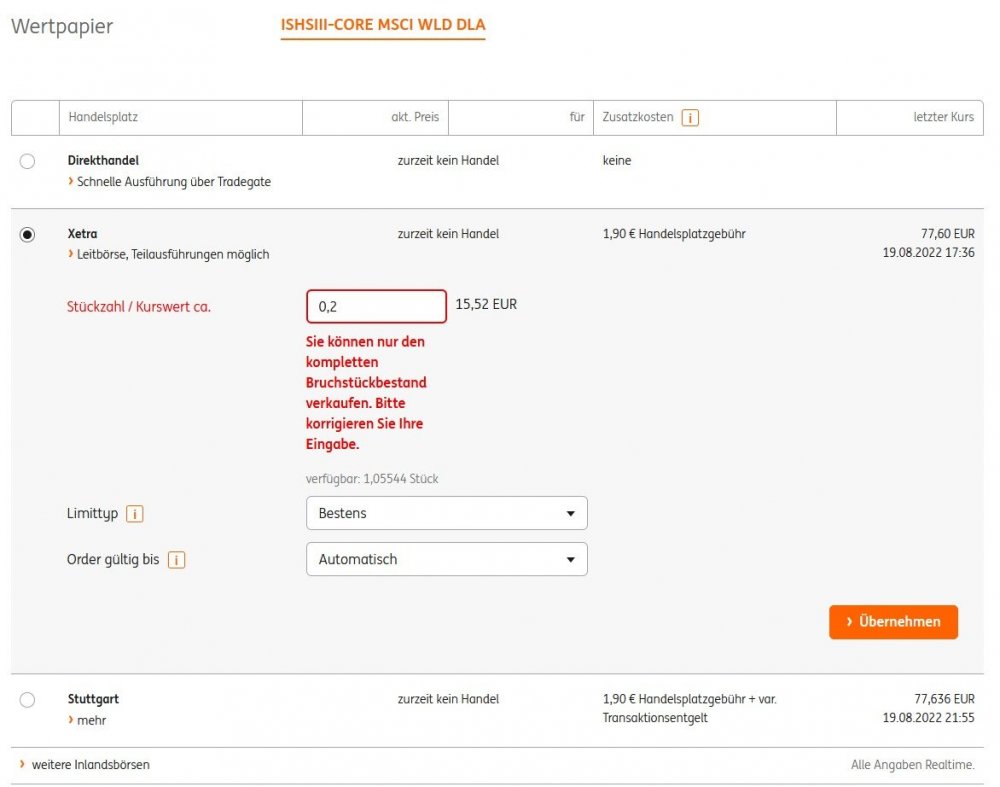Click the Stückzahl input field
Screen dimensions: 1000x787
(376, 306)
